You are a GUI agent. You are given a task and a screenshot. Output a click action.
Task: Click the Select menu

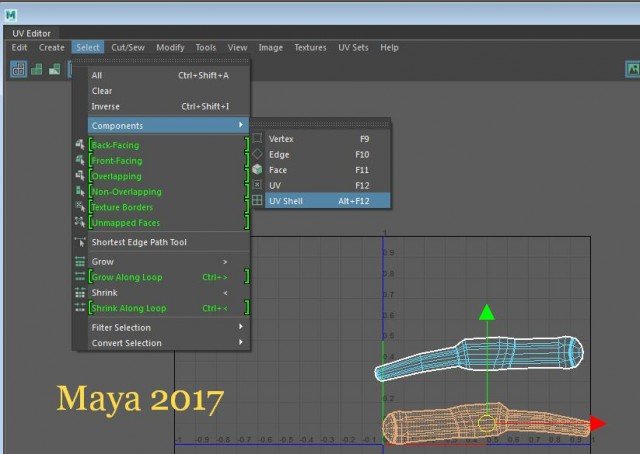point(88,47)
